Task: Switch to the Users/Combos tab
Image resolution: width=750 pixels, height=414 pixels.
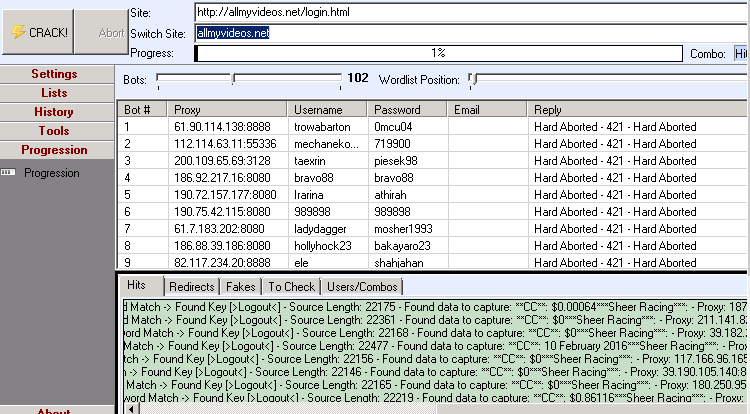Action: coord(362,287)
